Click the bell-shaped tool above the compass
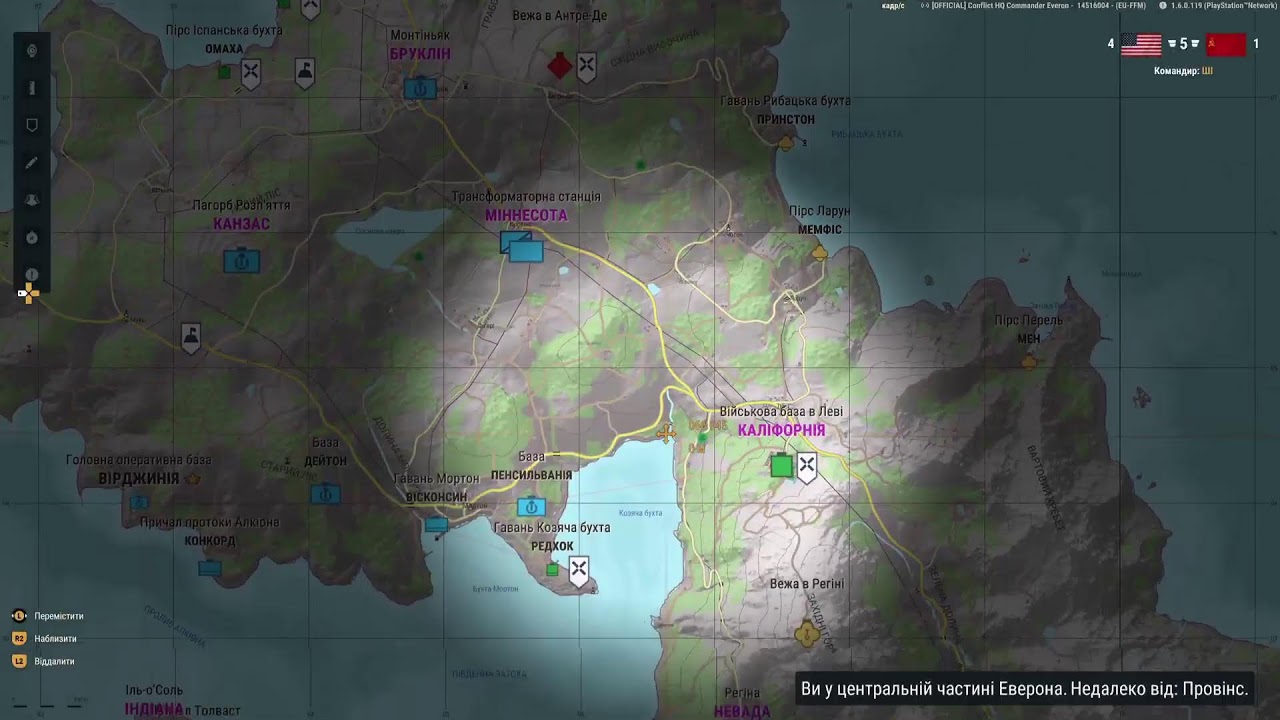 (x=32, y=200)
